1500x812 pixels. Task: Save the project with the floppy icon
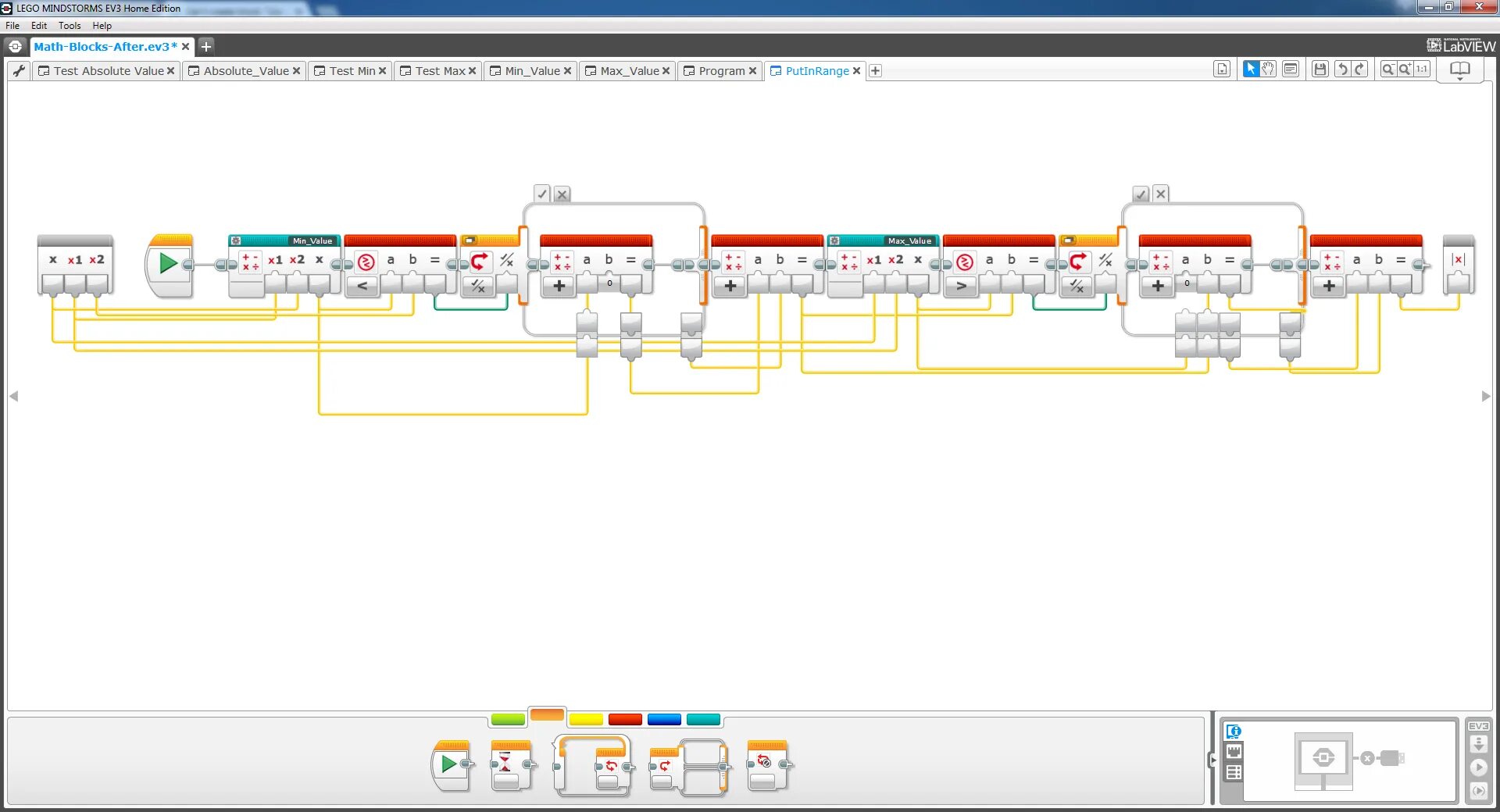click(1320, 69)
